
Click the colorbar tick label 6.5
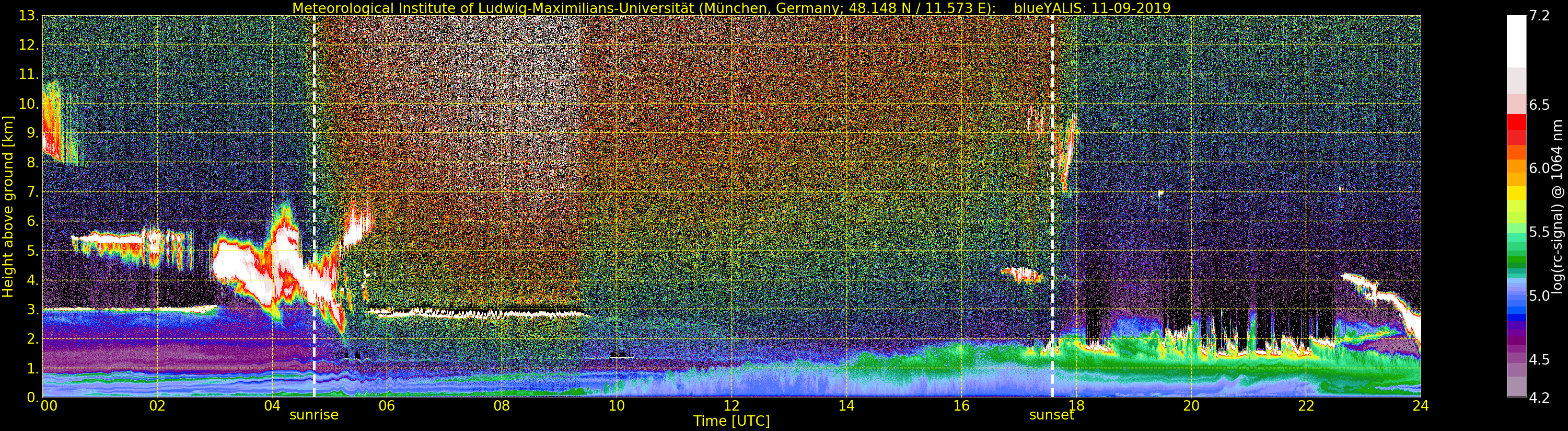coord(1539,105)
